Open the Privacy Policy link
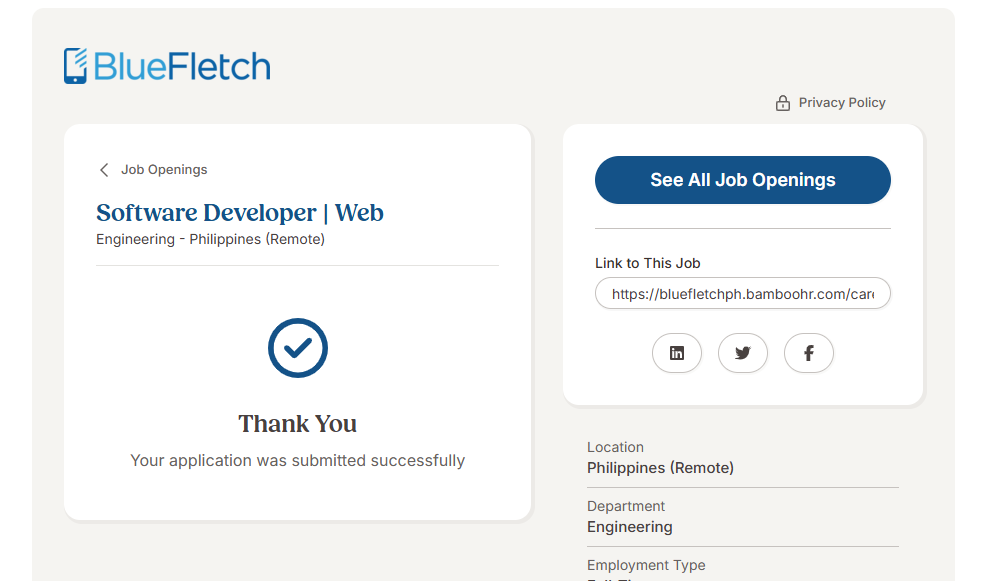987x581 pixels. pyautogui.click(x=842, y=103)
